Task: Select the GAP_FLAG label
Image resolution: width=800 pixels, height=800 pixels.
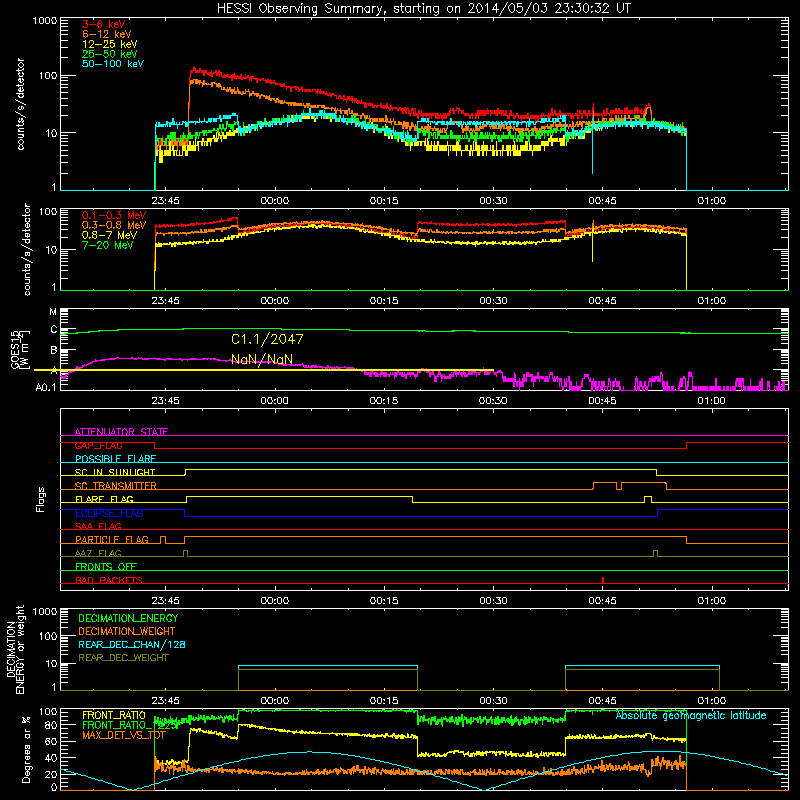Action: coord(98,445)
